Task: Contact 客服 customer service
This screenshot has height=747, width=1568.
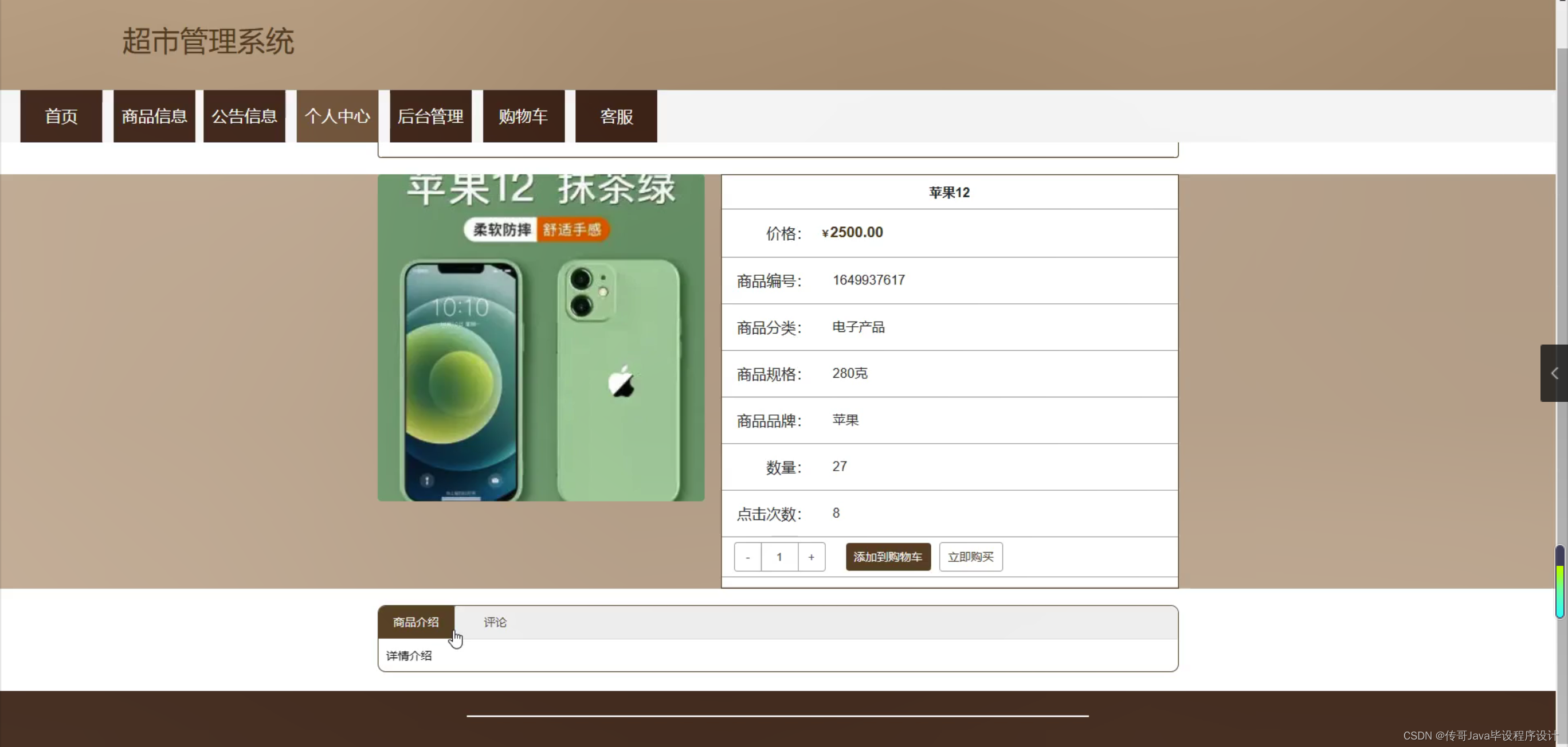Action: pos(616,116)
